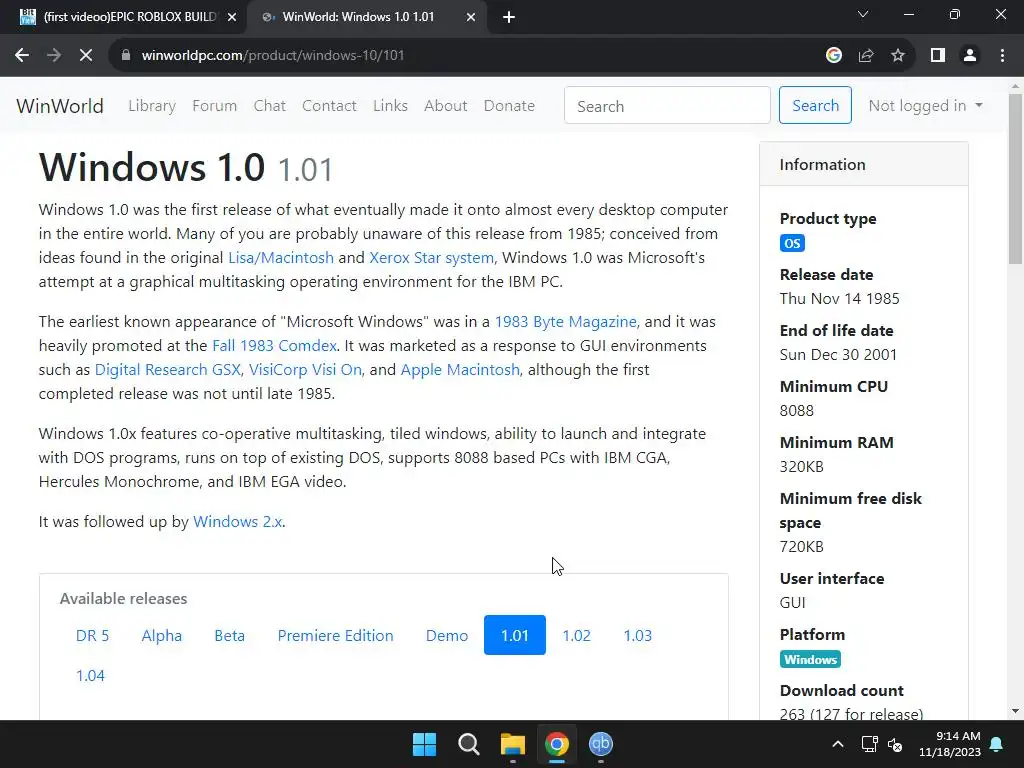The width and height of the screenshot is (1024, 768).
Task: Open the tab search chevron
Action: click(x=863, y=14)
